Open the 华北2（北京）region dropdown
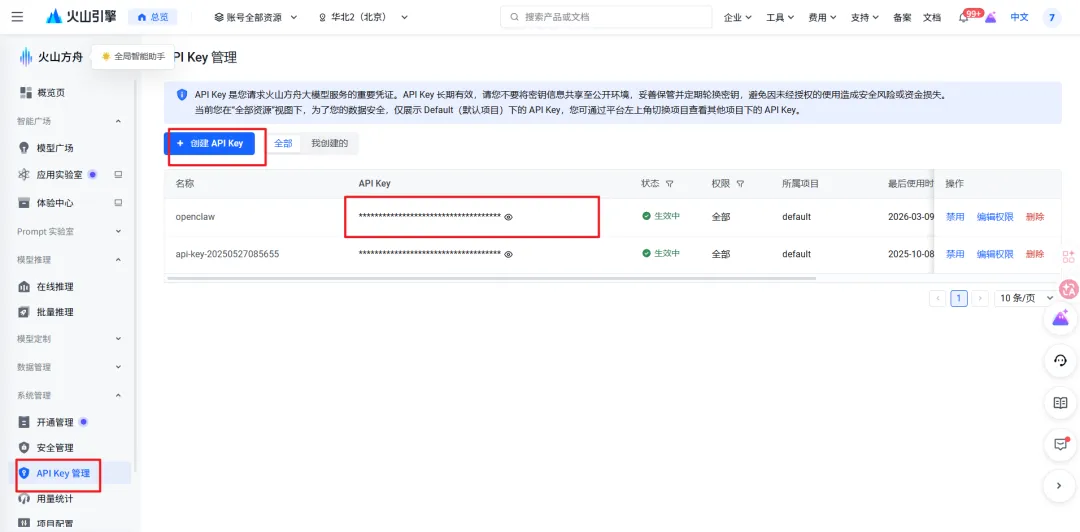Image resolution: width=1080 pixels, height=532 pixels. (363, 17)
